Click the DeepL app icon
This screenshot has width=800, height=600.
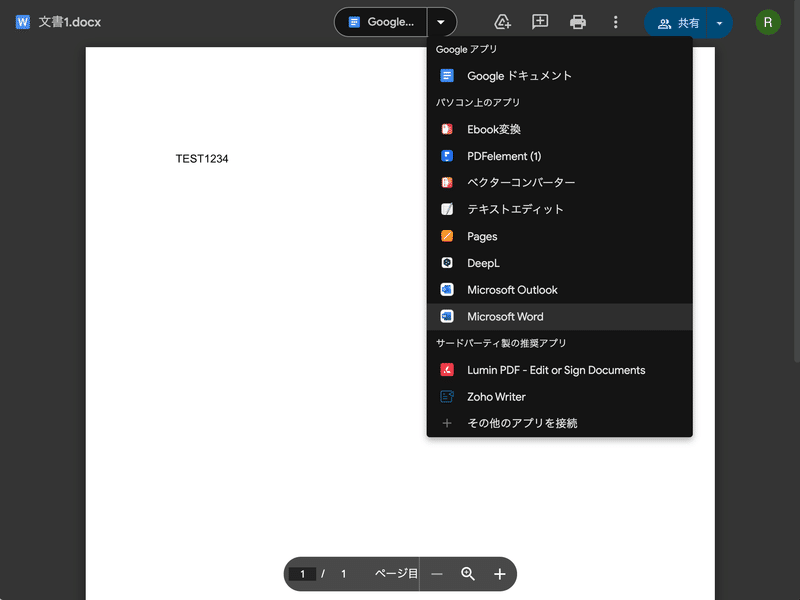447,263
